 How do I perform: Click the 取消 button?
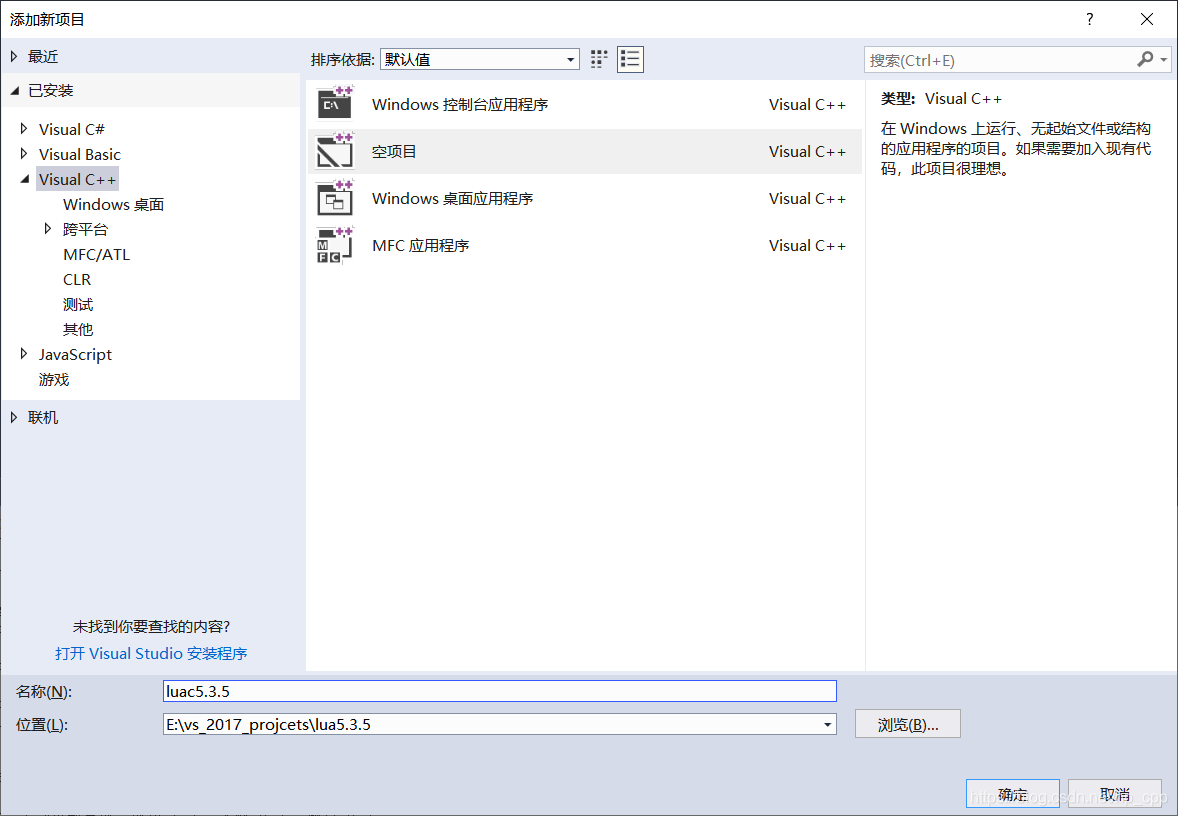[x=1115, y=794]
